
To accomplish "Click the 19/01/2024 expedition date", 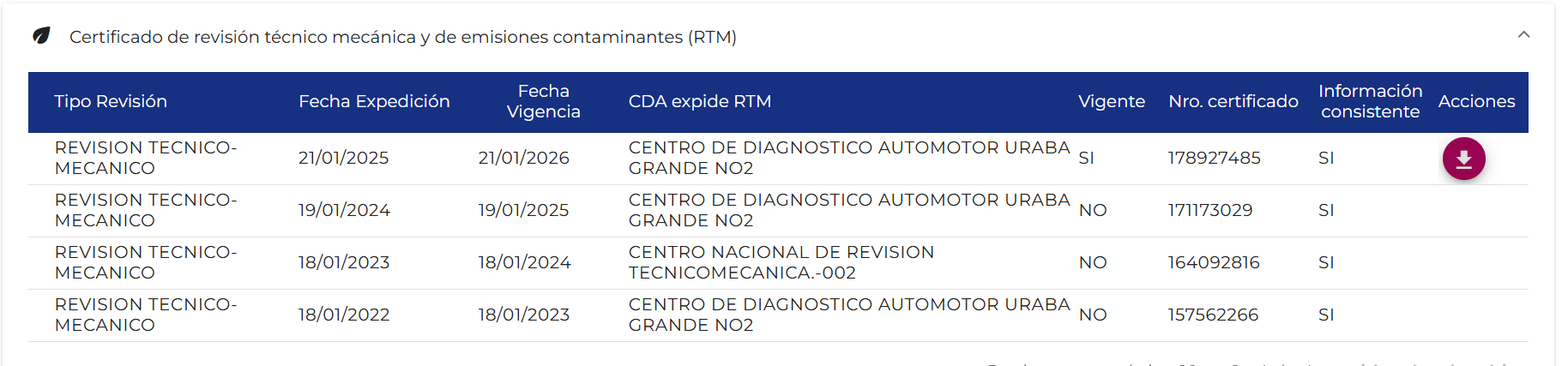I will [x=344, y=210].
